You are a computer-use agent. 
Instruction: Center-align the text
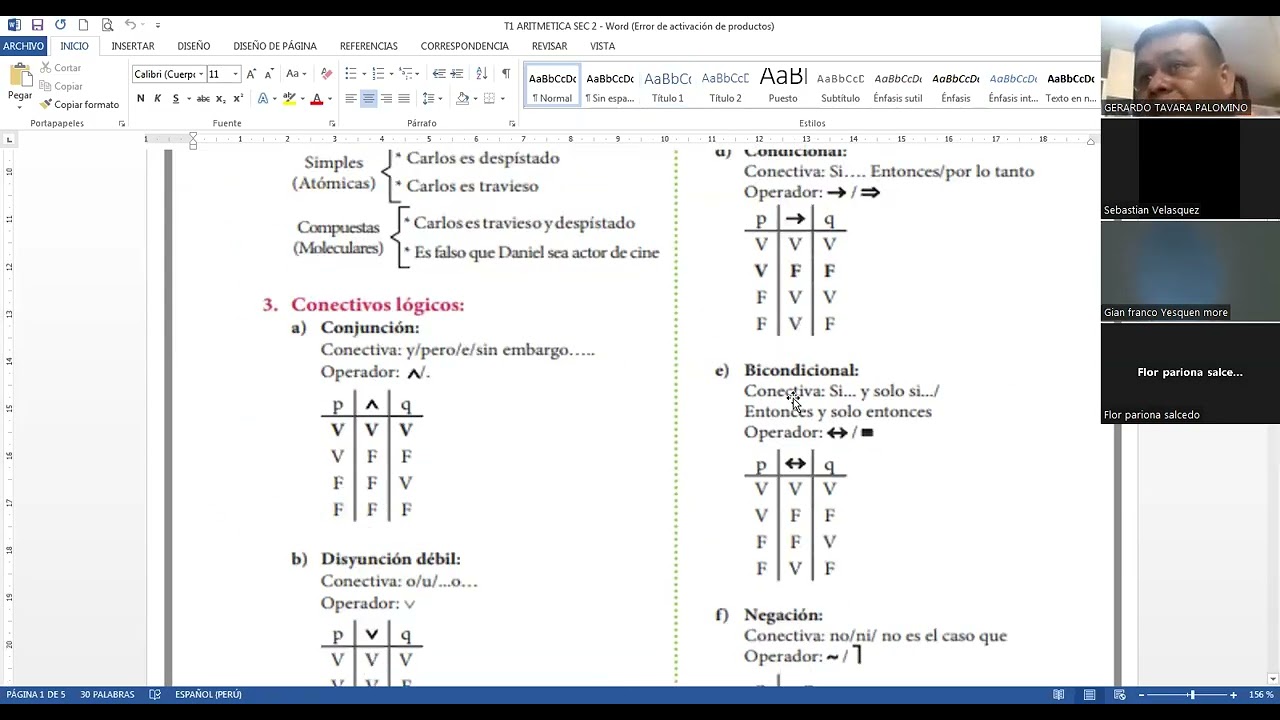[x=368, y=98]
